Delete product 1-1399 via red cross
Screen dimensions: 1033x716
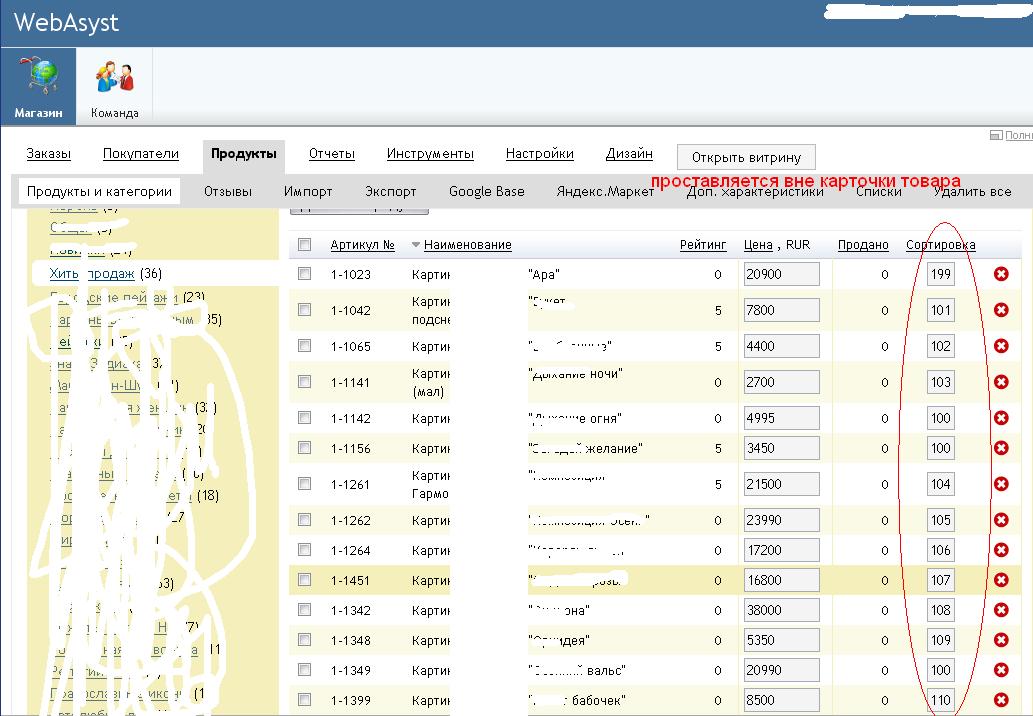(1001, 700)
